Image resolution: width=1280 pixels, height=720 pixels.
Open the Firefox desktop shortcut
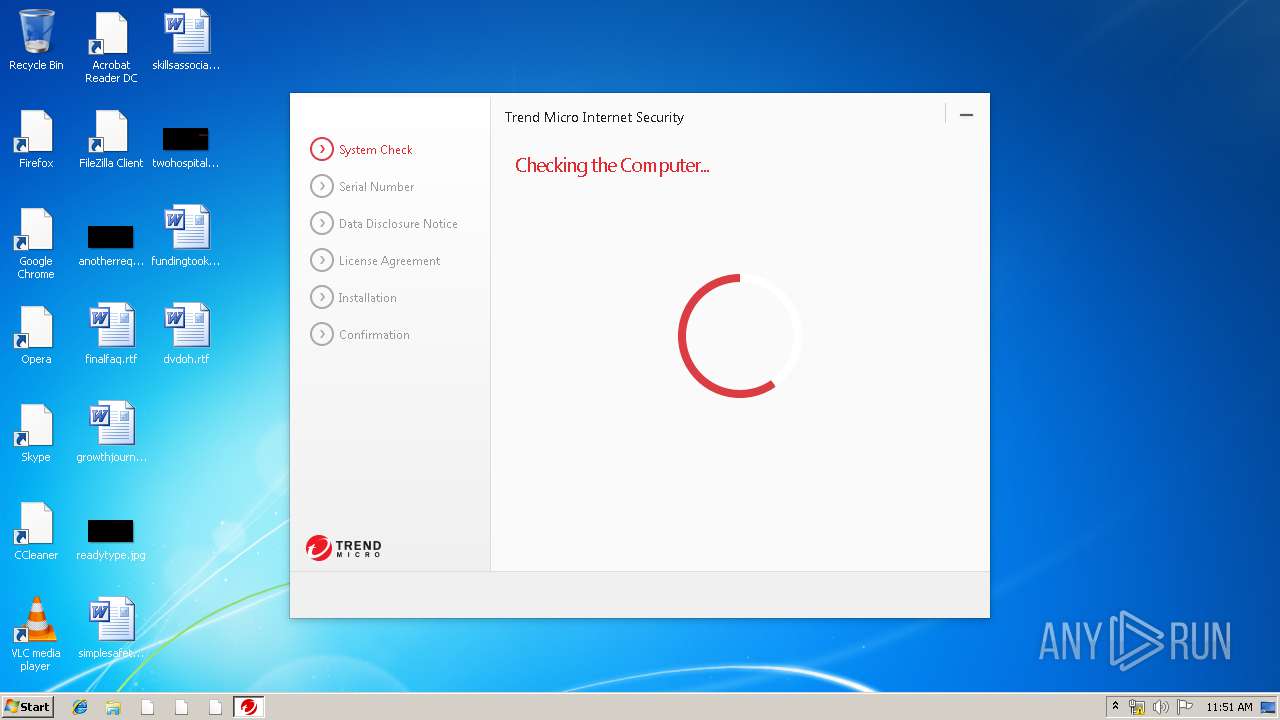pyautogui.click(x=36, y=138)
